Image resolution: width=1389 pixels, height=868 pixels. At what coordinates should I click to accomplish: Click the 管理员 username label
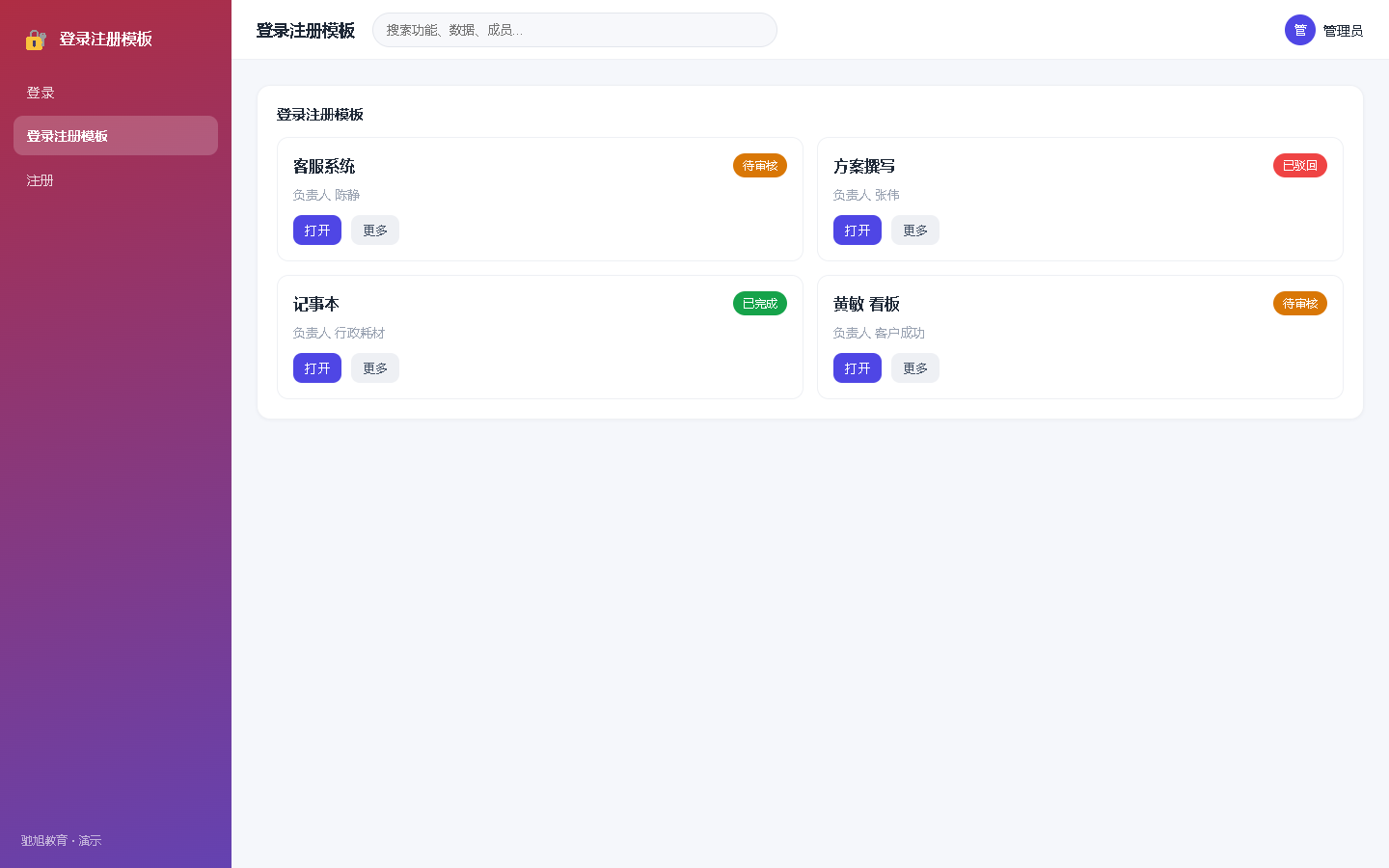point(1343,31)
